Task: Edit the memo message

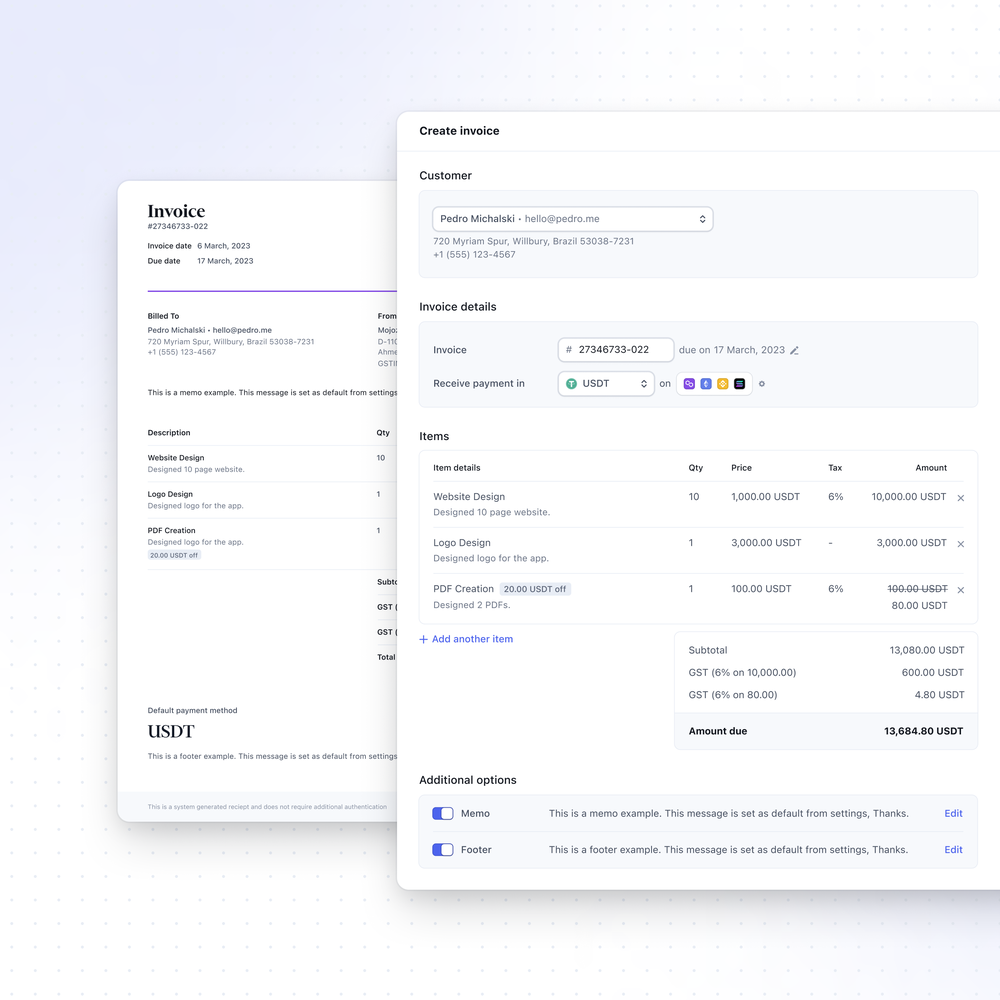Action: click(x=953, y=813)
